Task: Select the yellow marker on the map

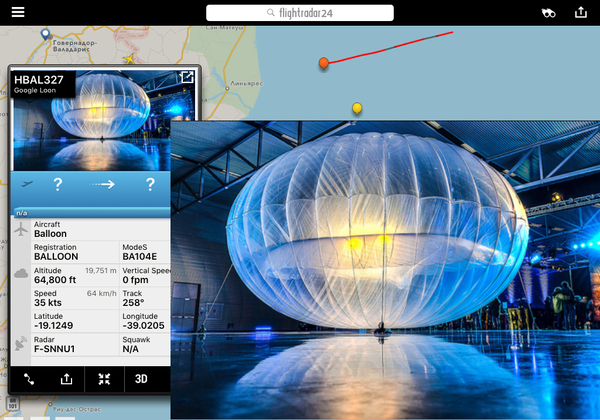Action: click(357, 108)
